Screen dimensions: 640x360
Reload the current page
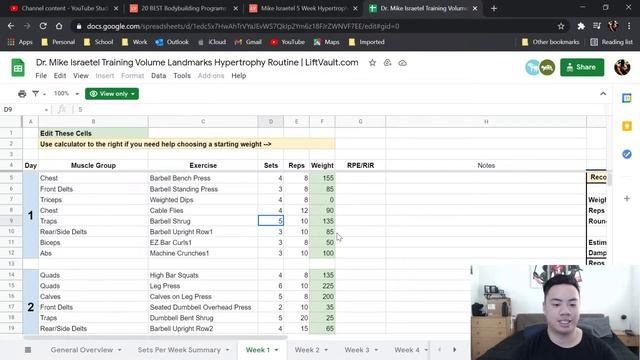tap(43, 26)
